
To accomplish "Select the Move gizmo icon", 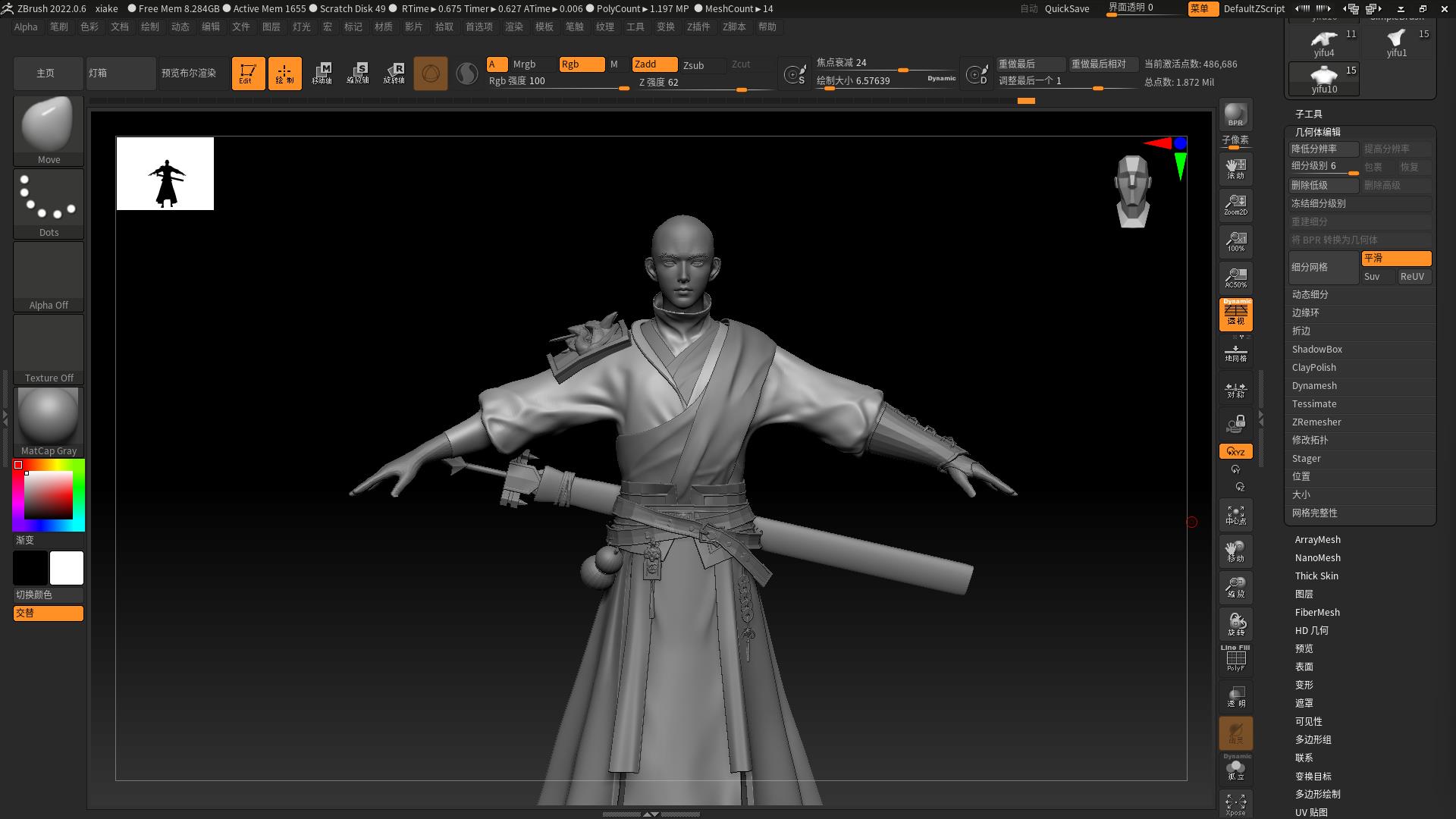I will [322, 74].
